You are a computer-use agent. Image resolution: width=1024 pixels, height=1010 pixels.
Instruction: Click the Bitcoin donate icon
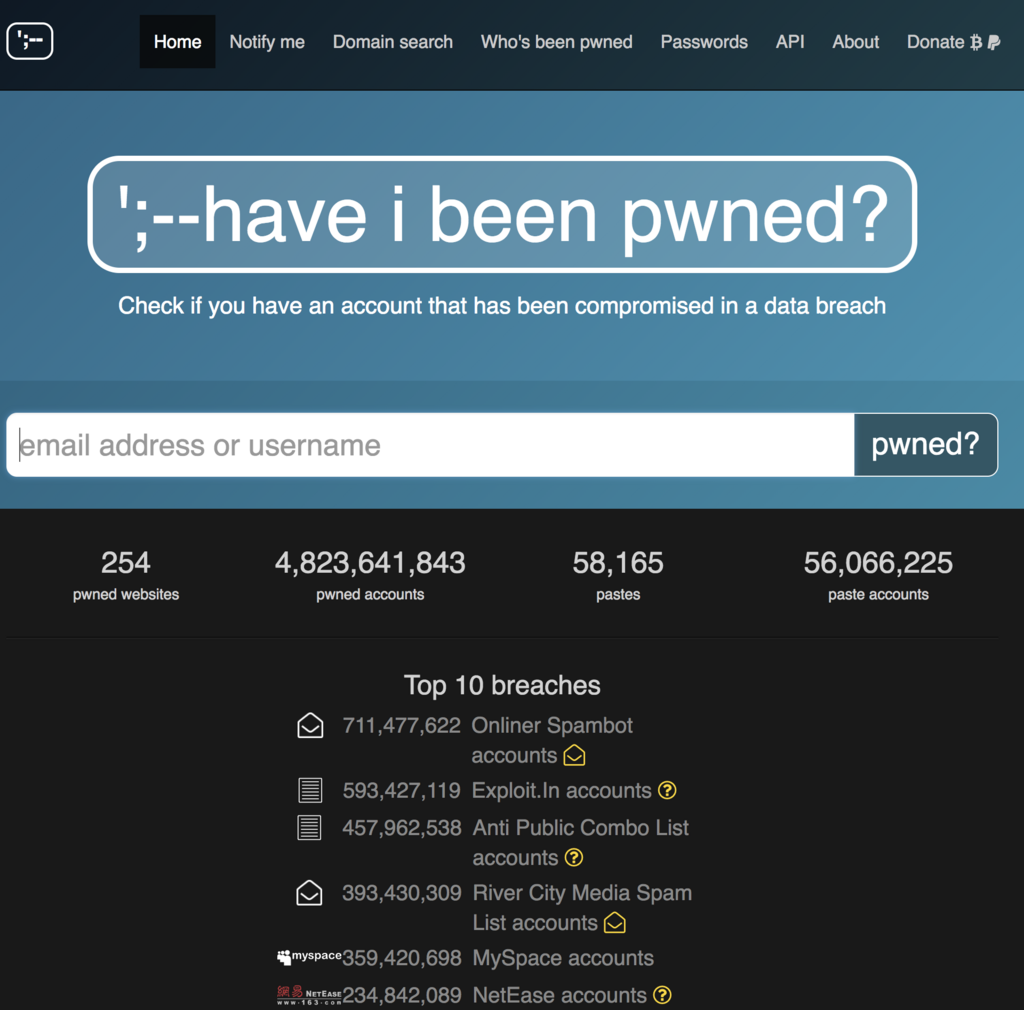(976, 42)
